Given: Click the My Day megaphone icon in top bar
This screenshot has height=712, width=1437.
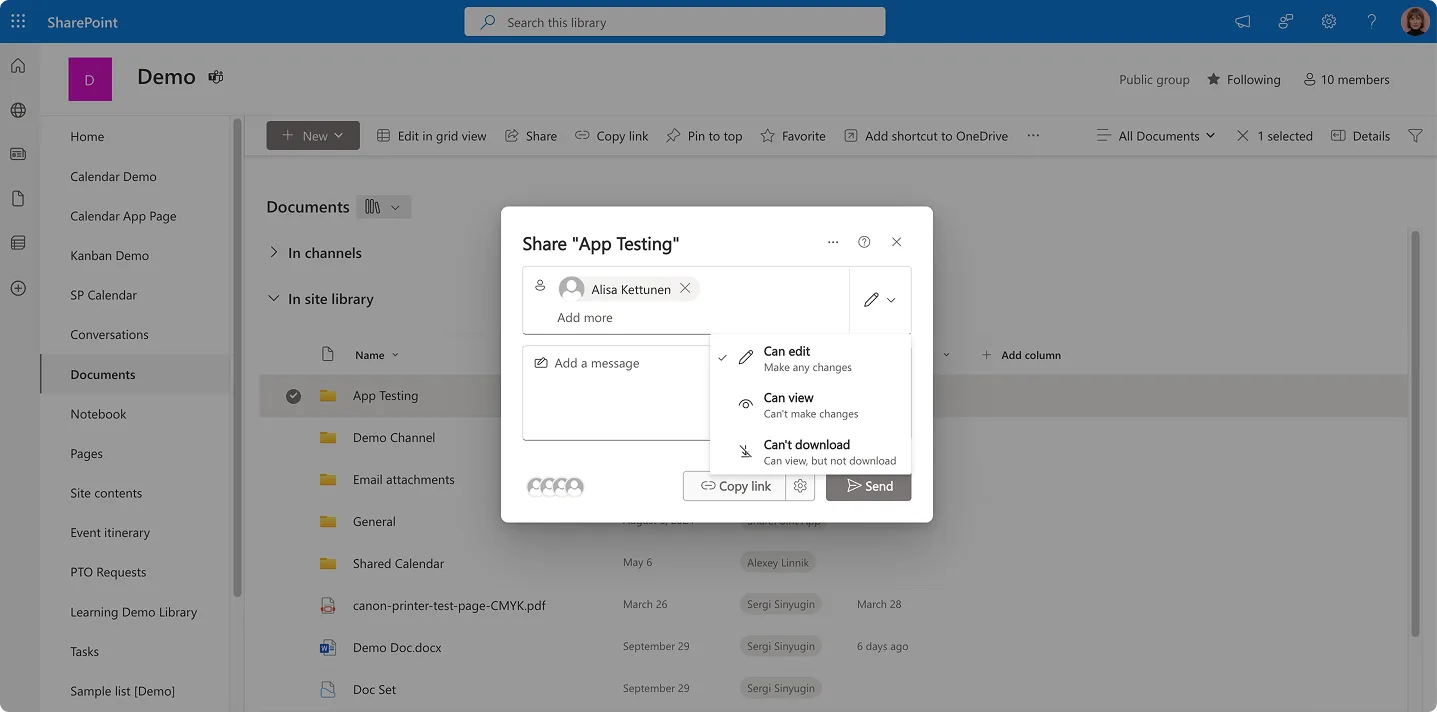Looking at the screenshot, I should [1240, 21].
